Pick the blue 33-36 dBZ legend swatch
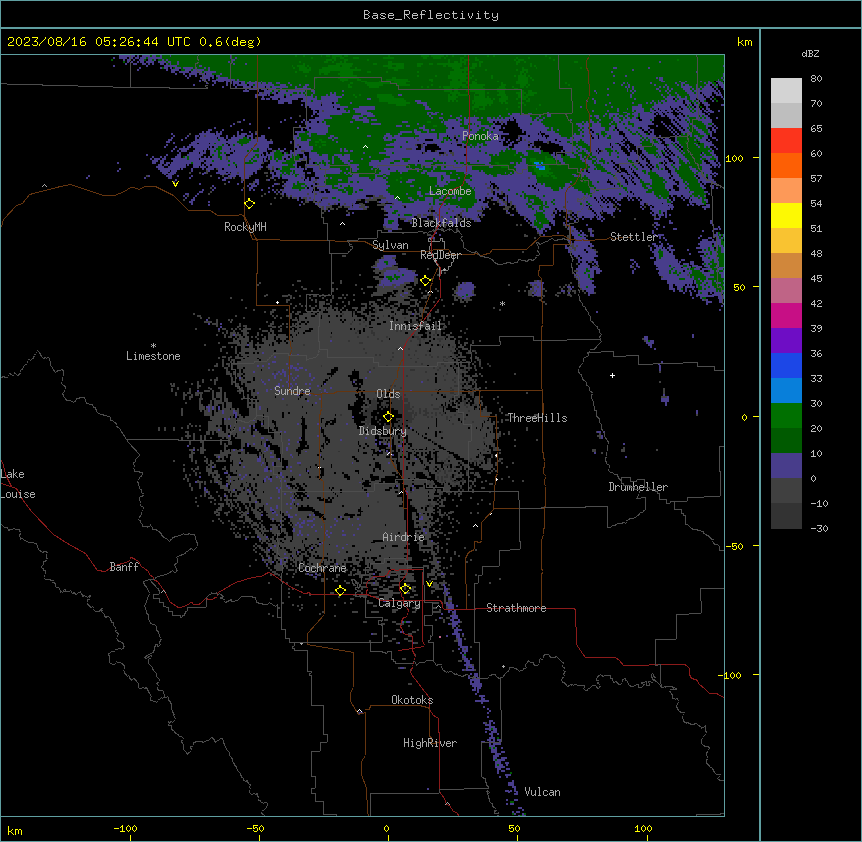 [x=786, y=365]
